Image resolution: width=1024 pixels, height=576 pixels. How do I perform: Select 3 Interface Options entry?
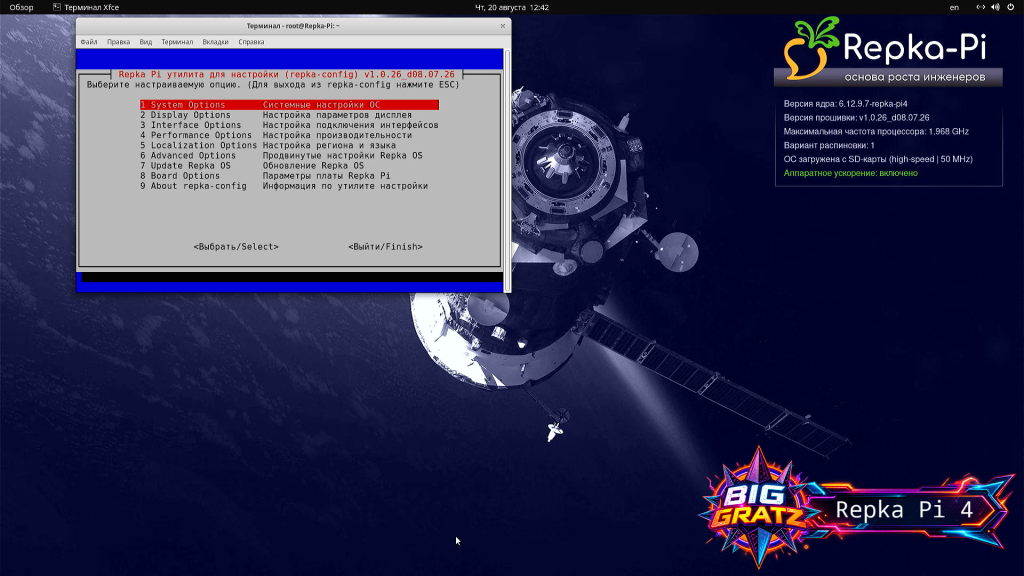pos(289,125)
